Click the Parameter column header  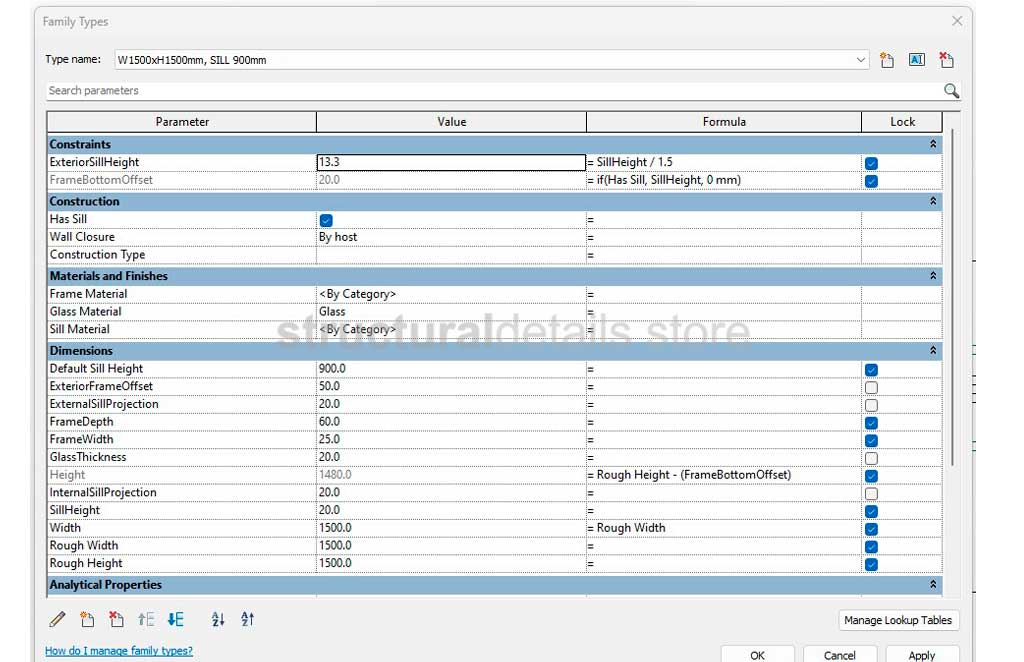click(x=182, y=122)
